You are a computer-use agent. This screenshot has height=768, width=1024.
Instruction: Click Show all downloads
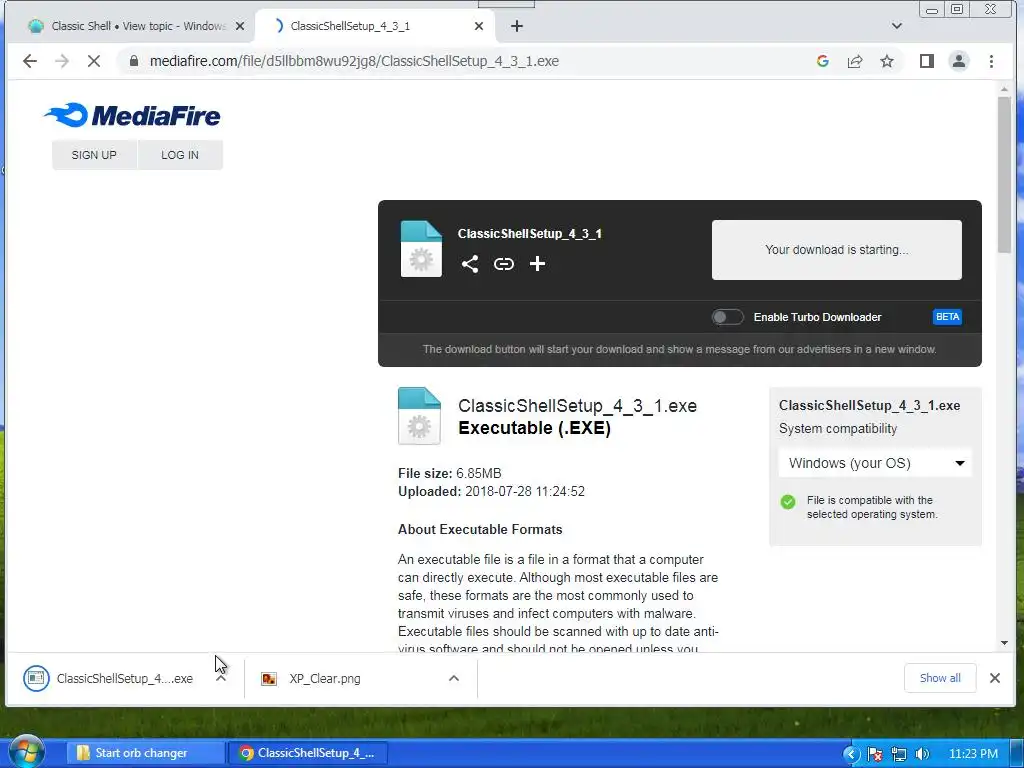[x=940, y=678]
